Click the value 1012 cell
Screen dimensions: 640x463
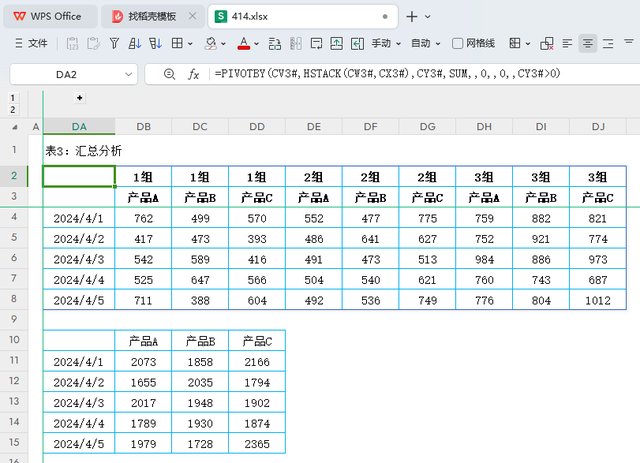pos(598,301)
